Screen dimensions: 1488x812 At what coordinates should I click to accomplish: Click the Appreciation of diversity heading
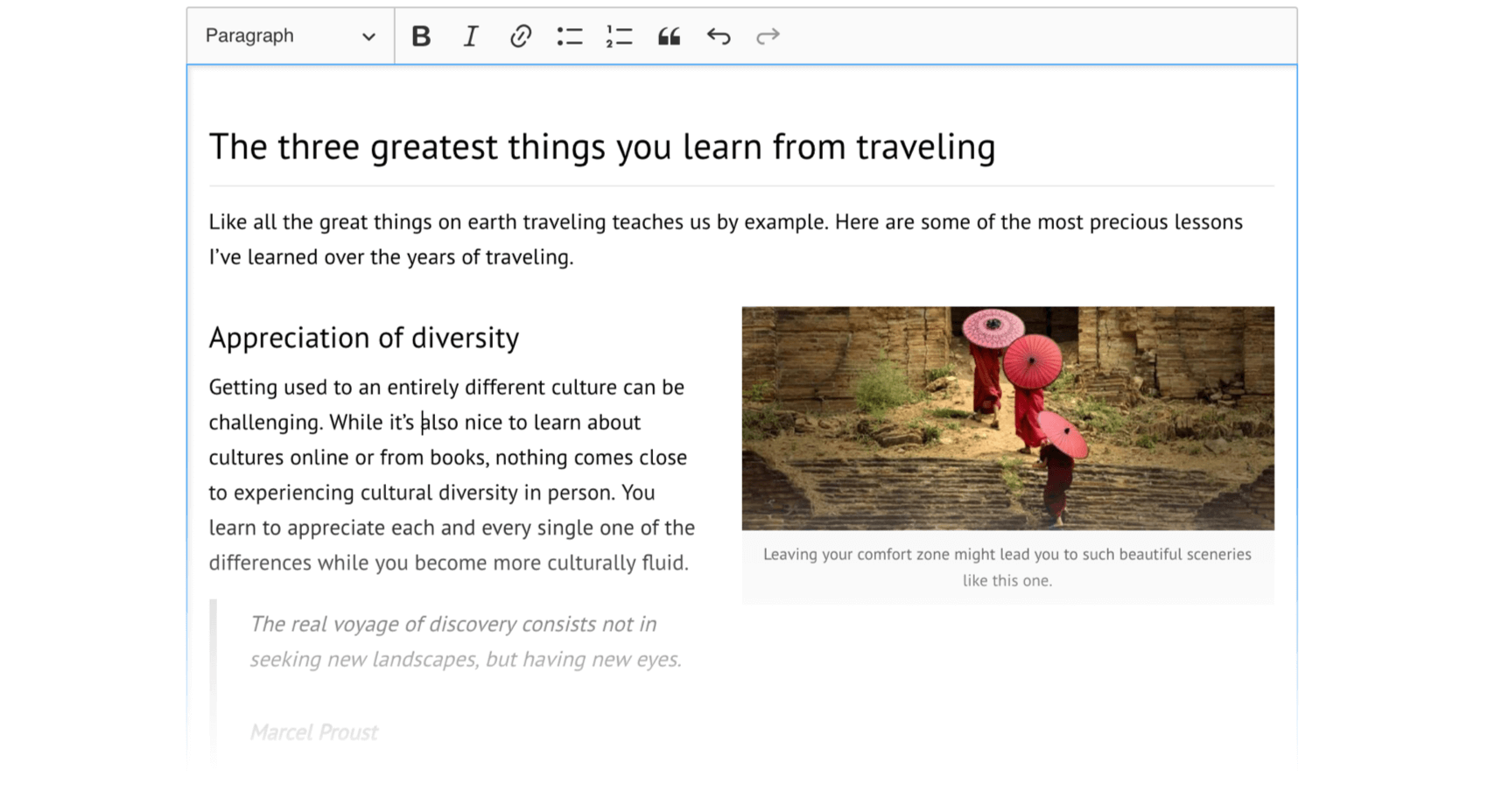tap(363, 338)
